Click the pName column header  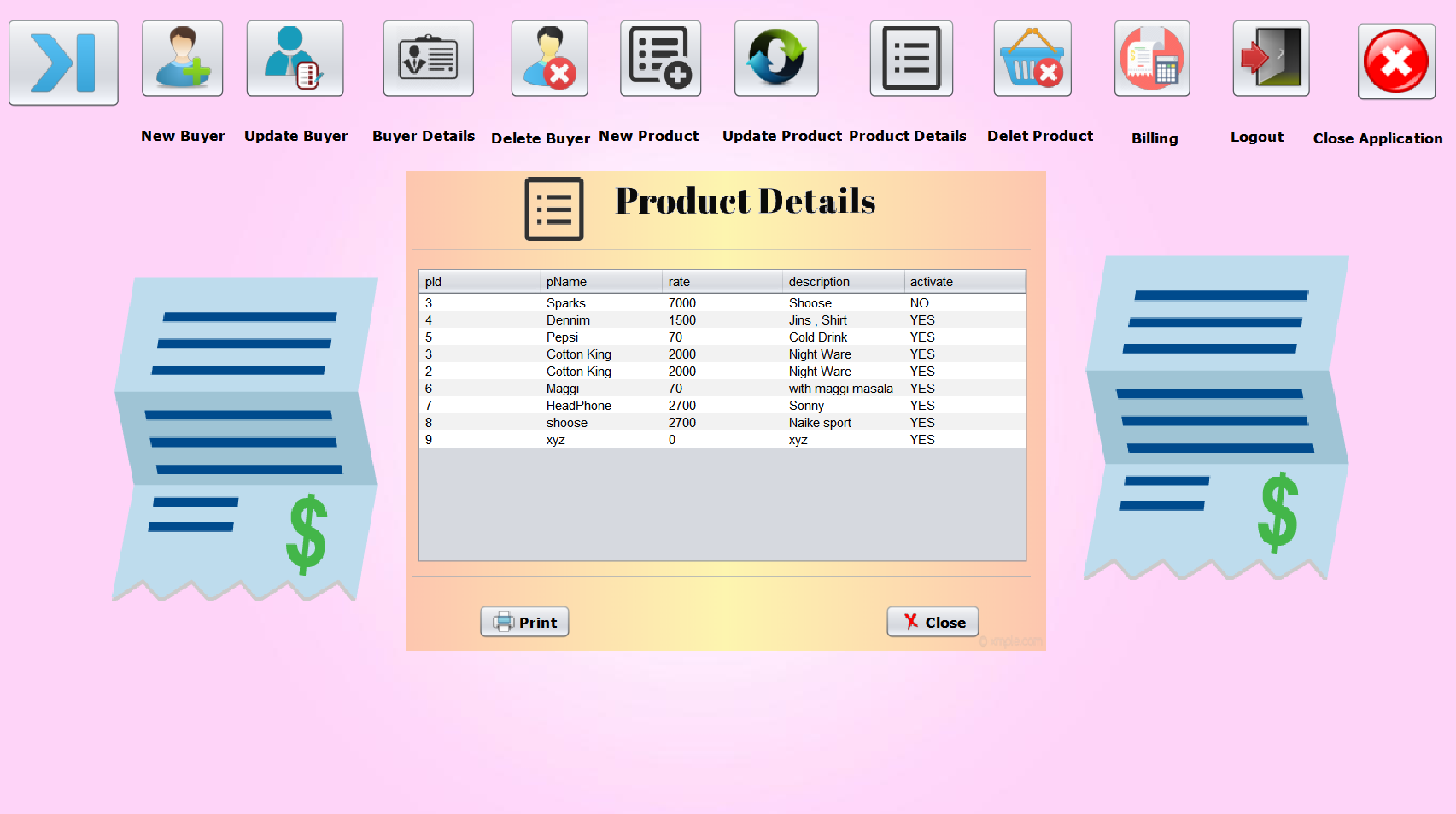[x=600, y=281]
